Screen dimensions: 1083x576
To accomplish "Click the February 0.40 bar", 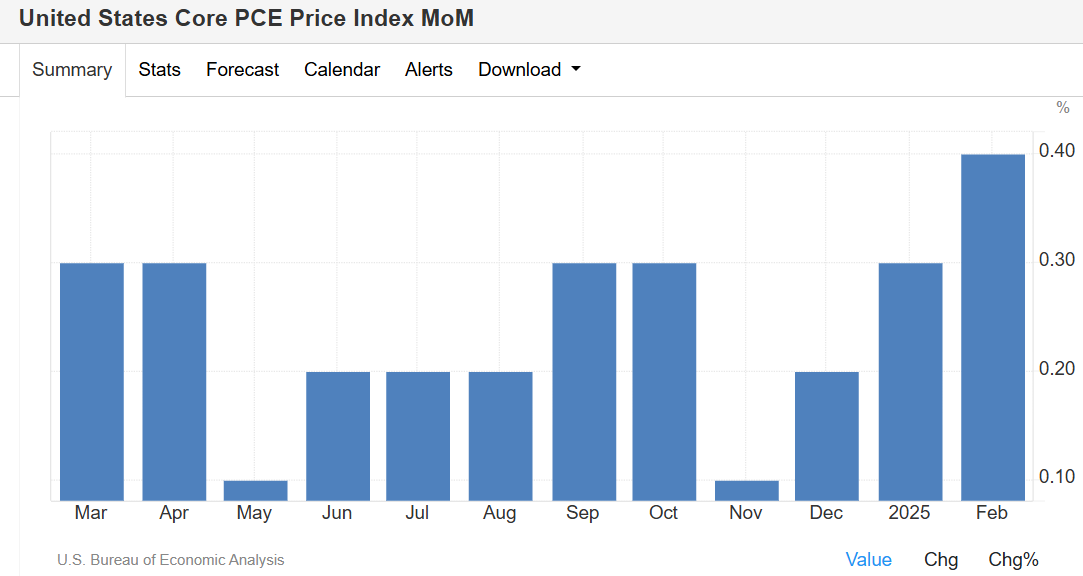I will [x=993, y=327].
